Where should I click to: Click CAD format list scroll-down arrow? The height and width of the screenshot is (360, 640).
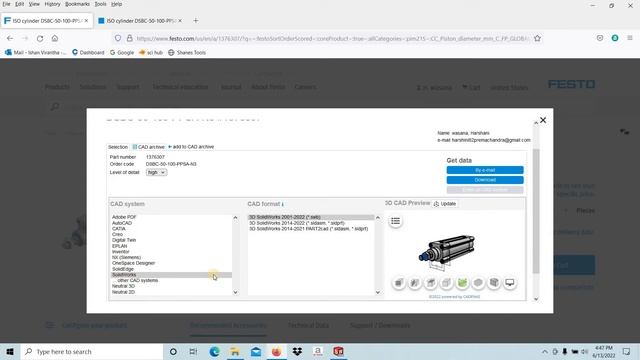(378, 292)
